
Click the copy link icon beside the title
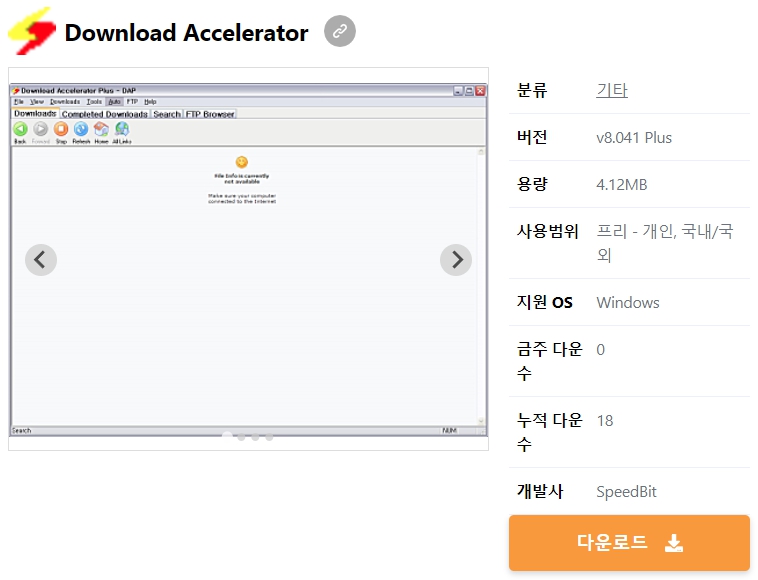(340, 31)
